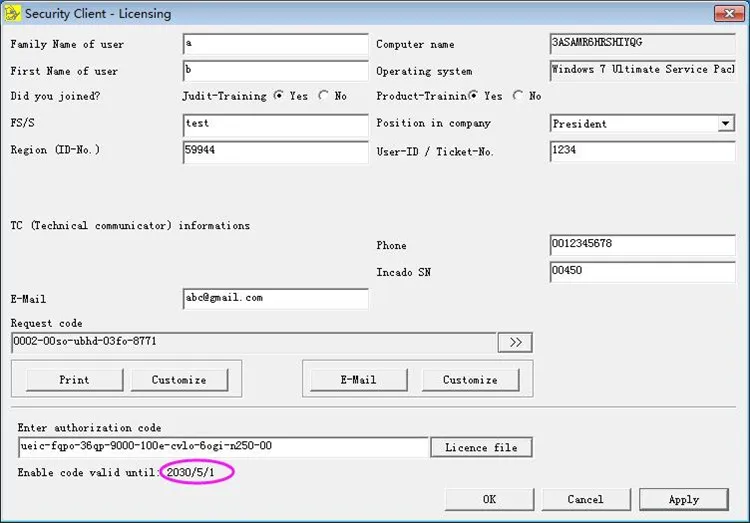Click the 'TC (Technical communicator) informations' label
The image size is (750, 523).
(130, 225)
